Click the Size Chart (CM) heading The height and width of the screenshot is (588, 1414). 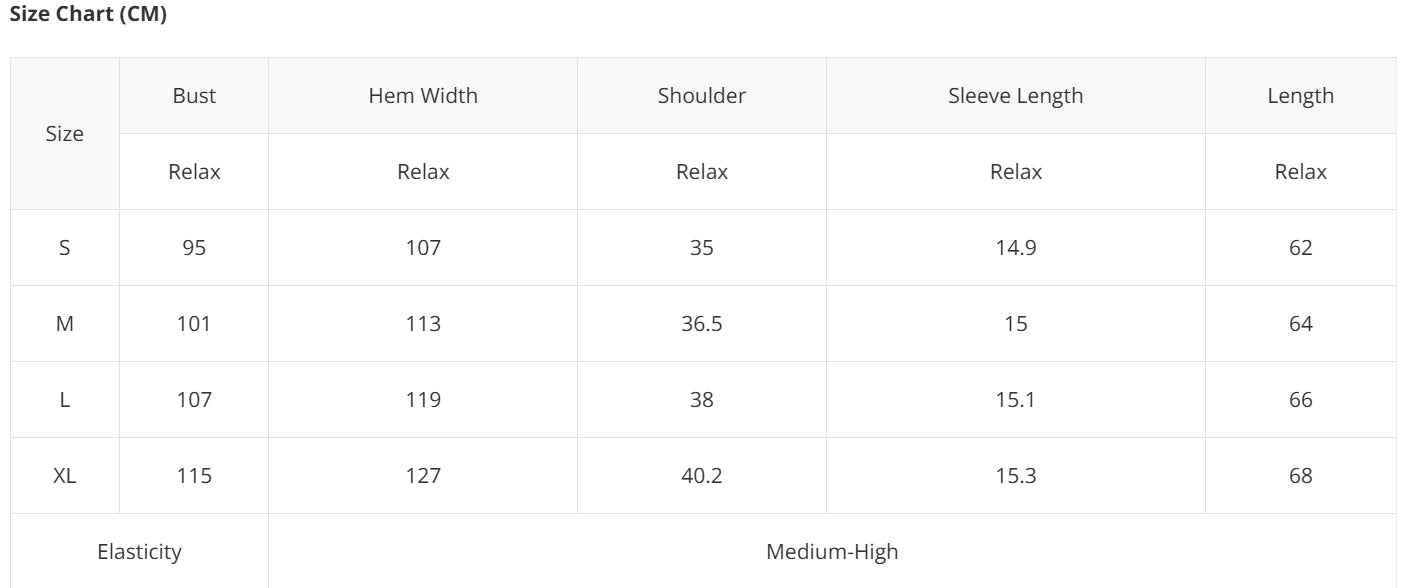[x=88, y=16]
